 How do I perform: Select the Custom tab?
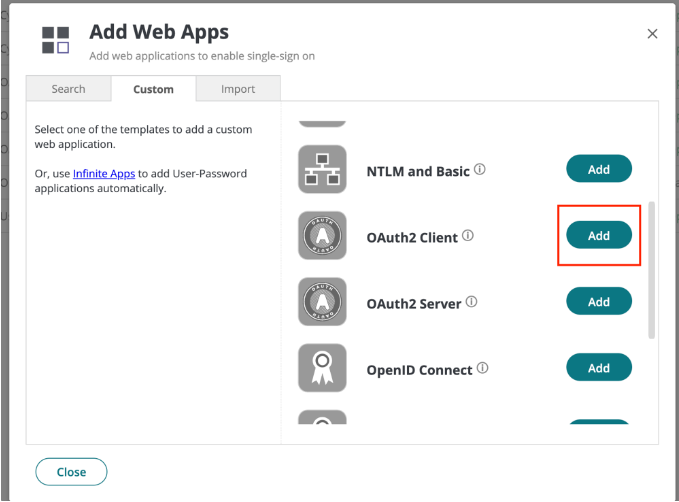(153, 89)
